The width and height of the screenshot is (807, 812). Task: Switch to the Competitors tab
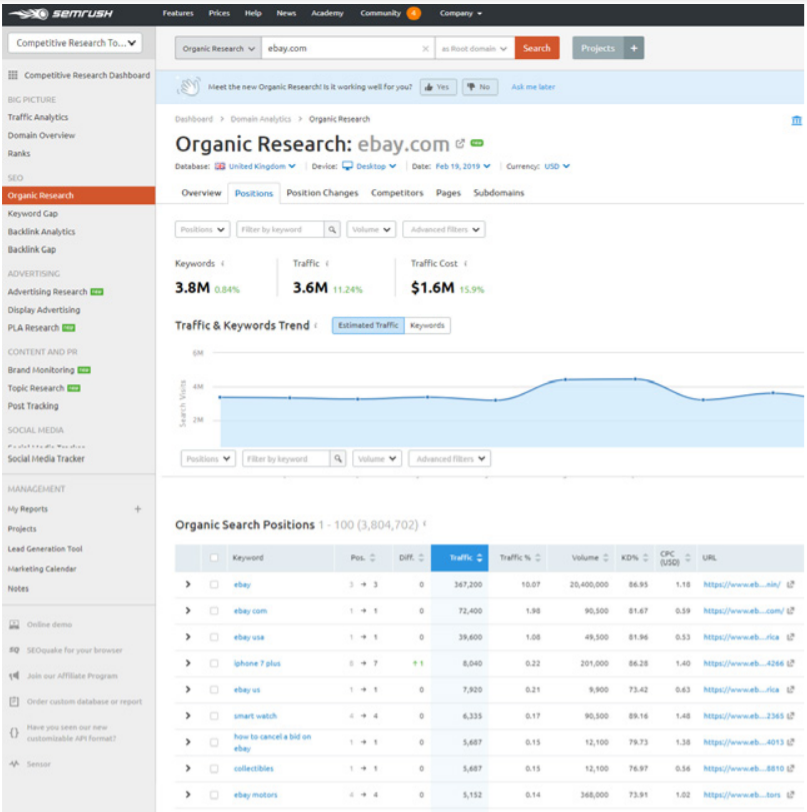pos(397,193)
